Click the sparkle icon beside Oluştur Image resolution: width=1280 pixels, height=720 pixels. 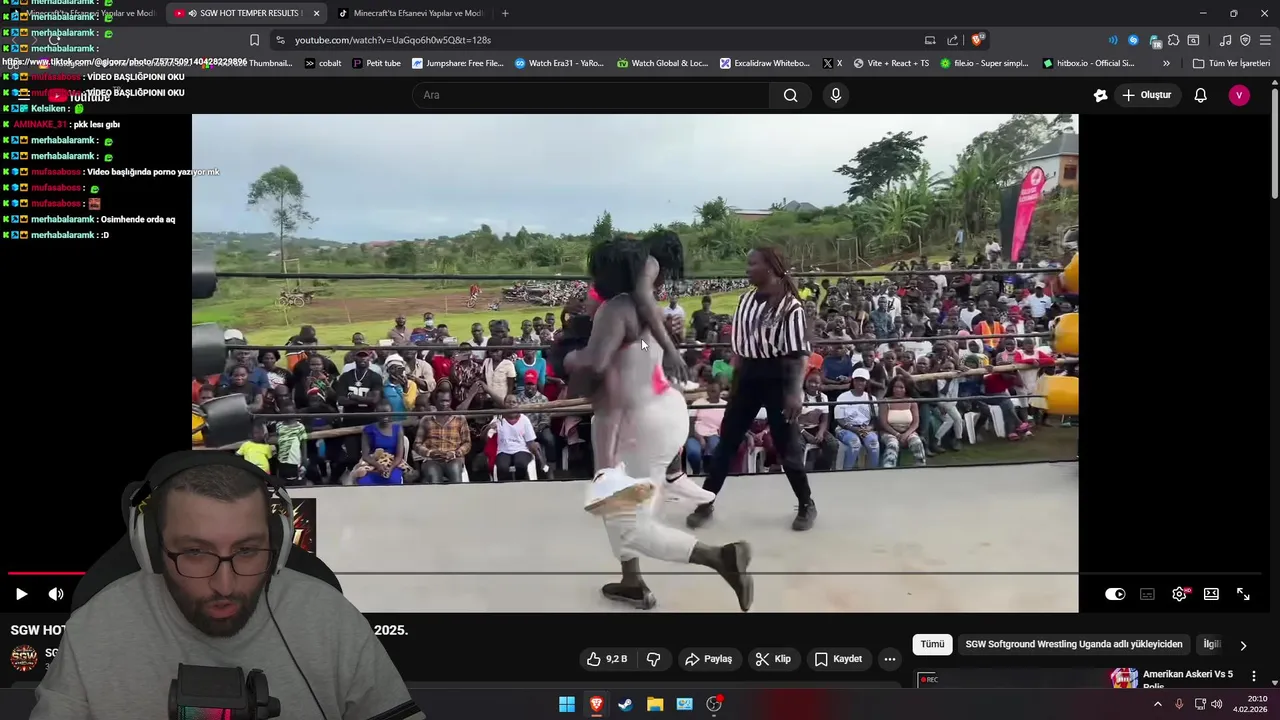coord(1100,95)
